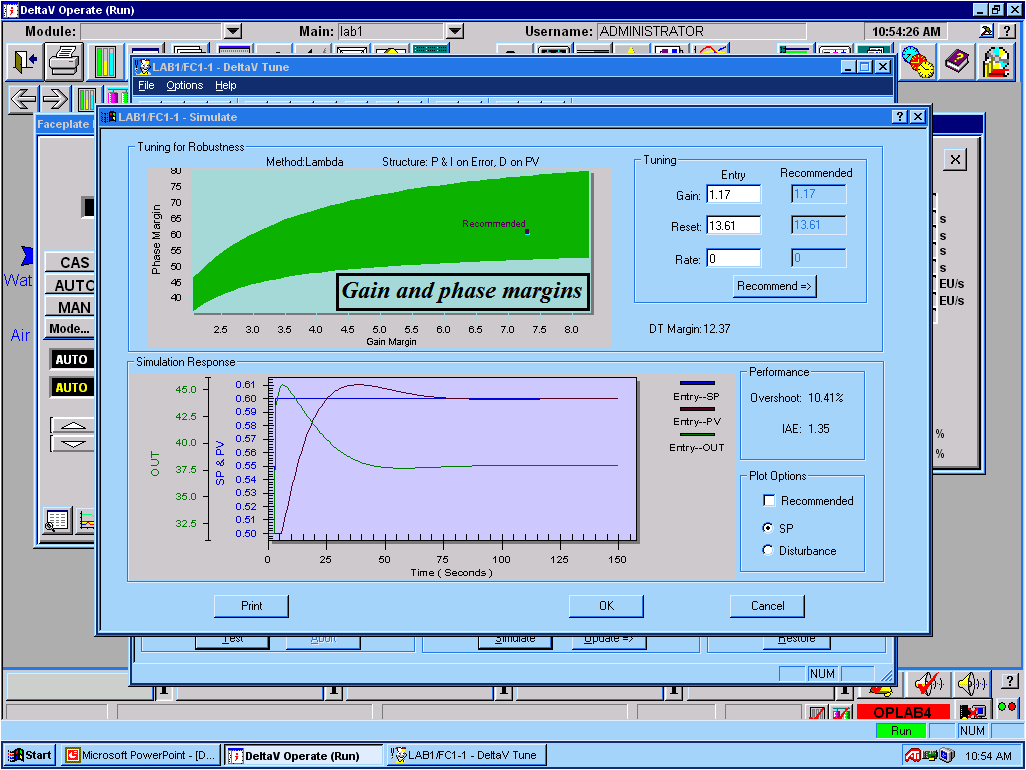The height and width of the screenshot is (770, 1026).
Task: Click the red OPLAB4 alarm banner
Action: [902, 712]
